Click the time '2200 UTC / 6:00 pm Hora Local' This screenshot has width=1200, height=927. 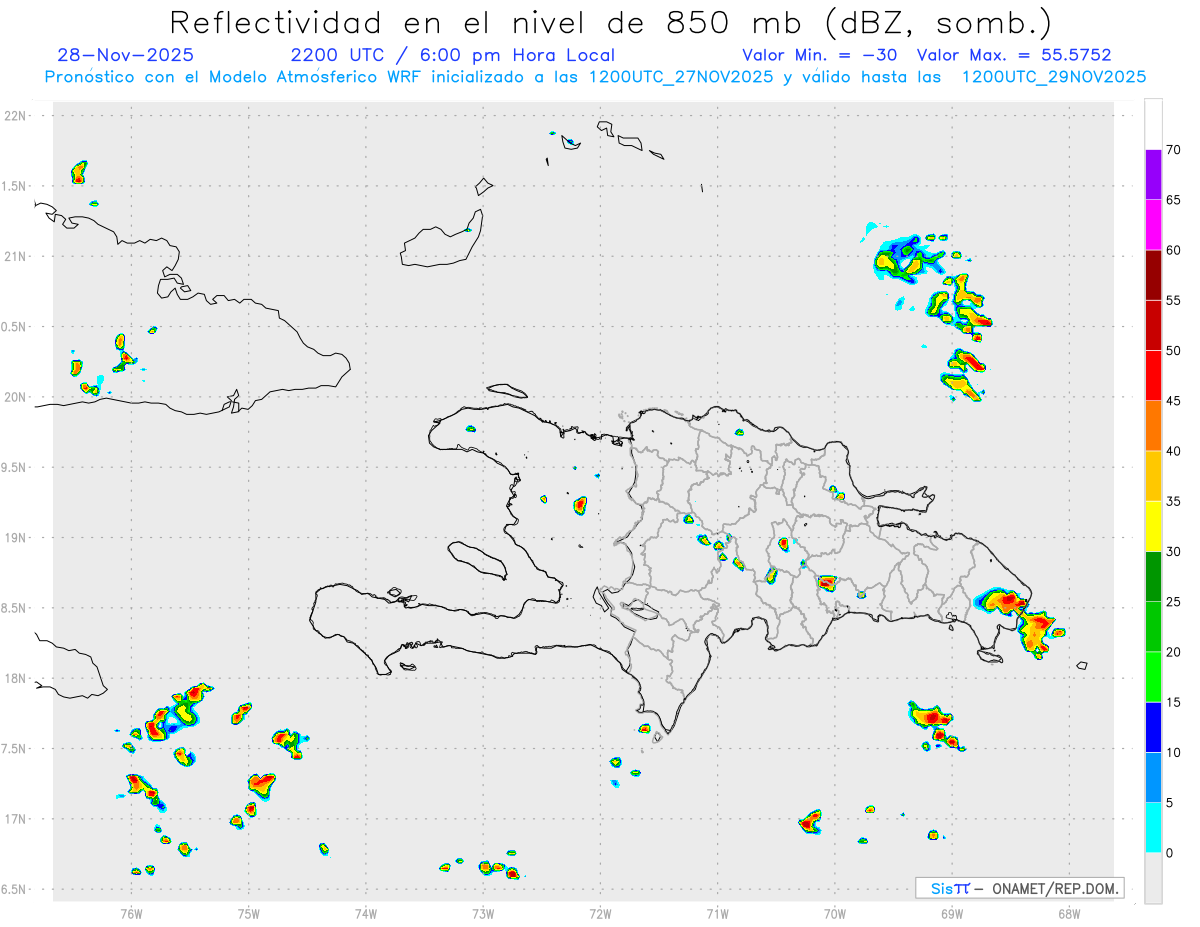click(453, 55)
